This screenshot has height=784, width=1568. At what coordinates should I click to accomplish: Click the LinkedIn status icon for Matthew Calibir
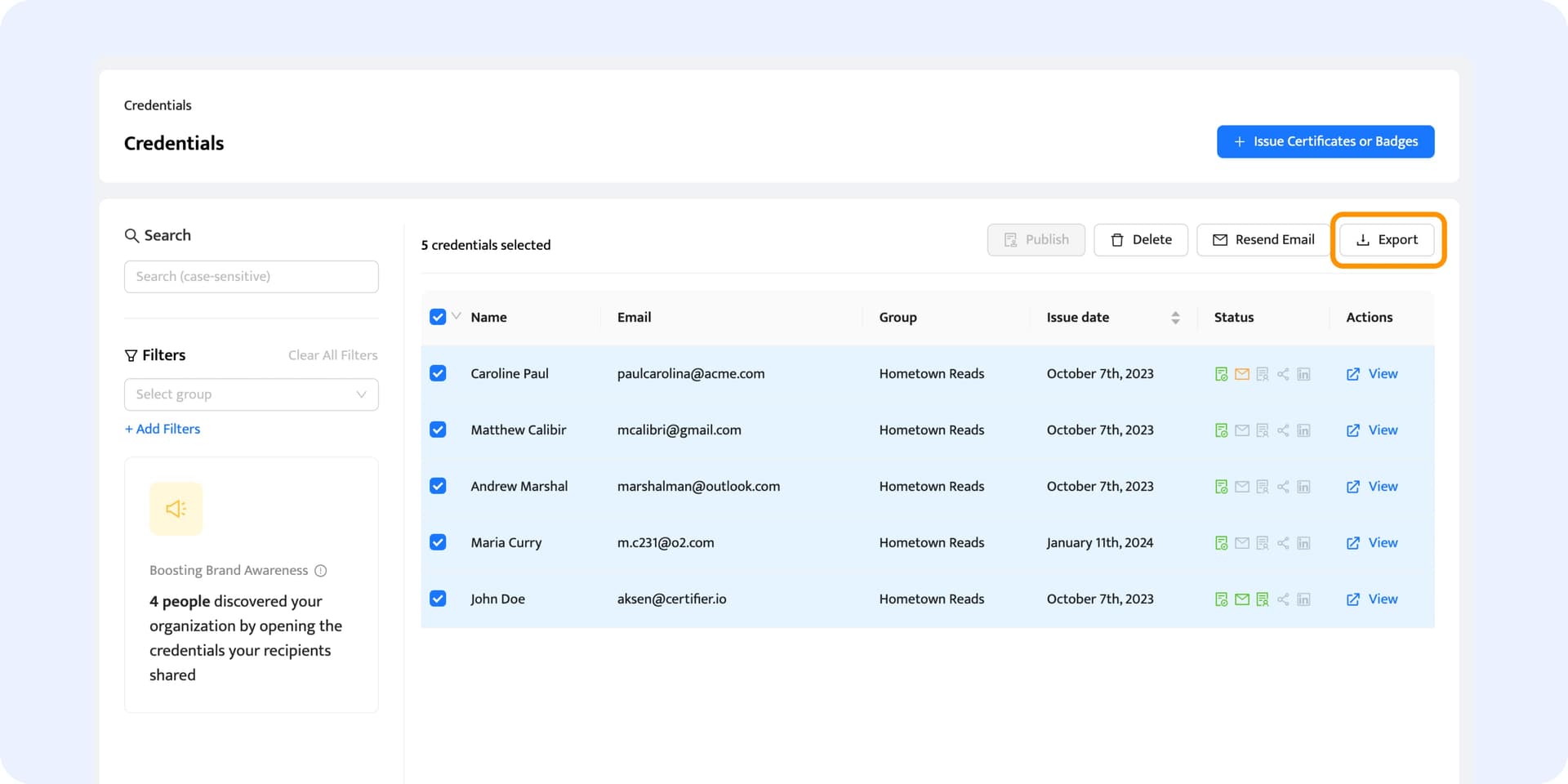tap(1303, 430)
